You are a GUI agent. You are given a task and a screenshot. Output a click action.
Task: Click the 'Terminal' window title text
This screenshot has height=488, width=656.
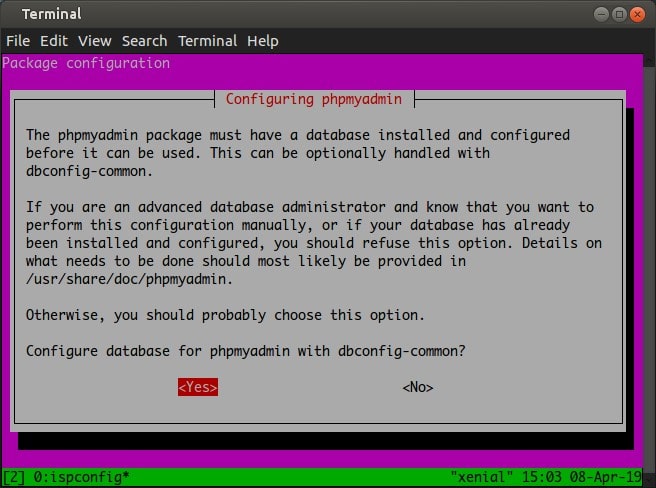(x=52, y=14)
